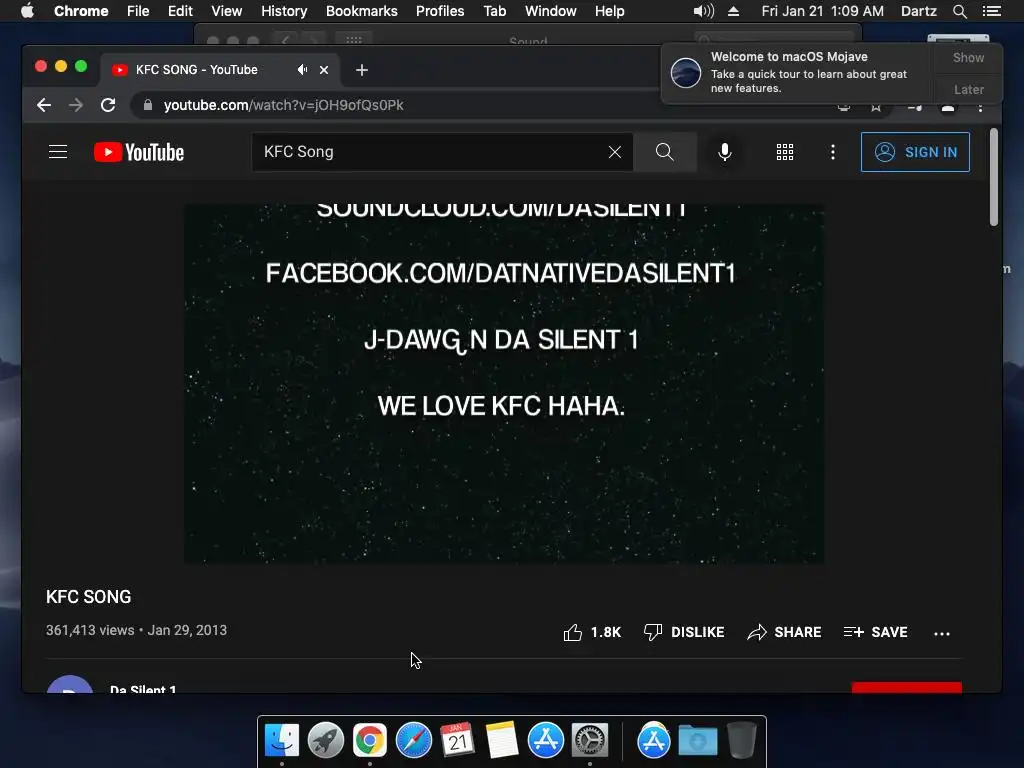Open the File menu
Viewport: 1024px width, 768px height.
[x=138, y=11]
